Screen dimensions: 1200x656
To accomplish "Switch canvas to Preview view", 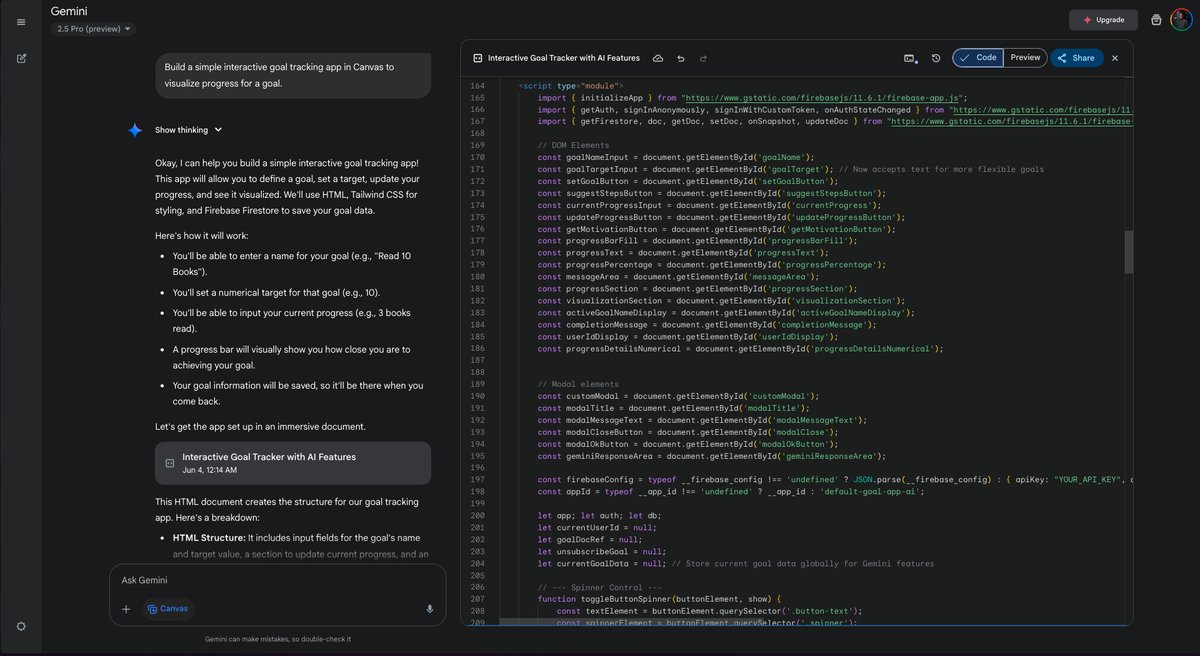I will (1025, 58).
